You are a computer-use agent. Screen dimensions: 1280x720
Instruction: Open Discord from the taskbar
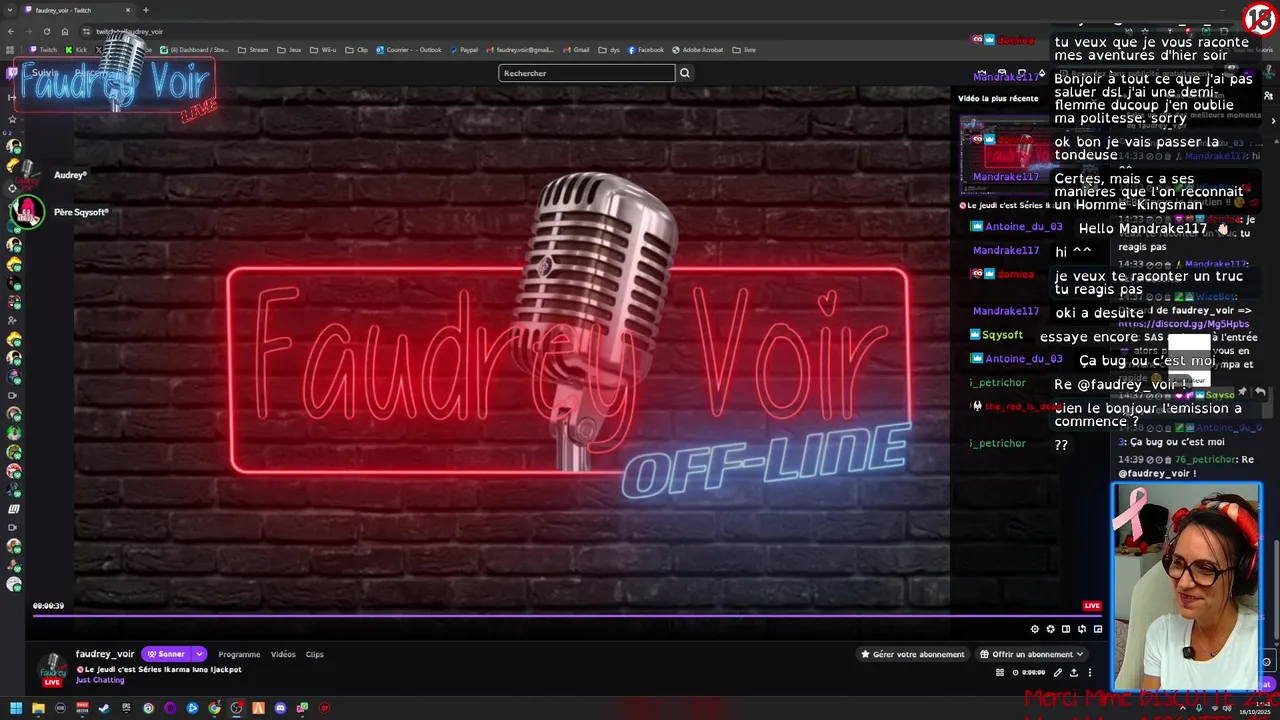tap(280, 708)
